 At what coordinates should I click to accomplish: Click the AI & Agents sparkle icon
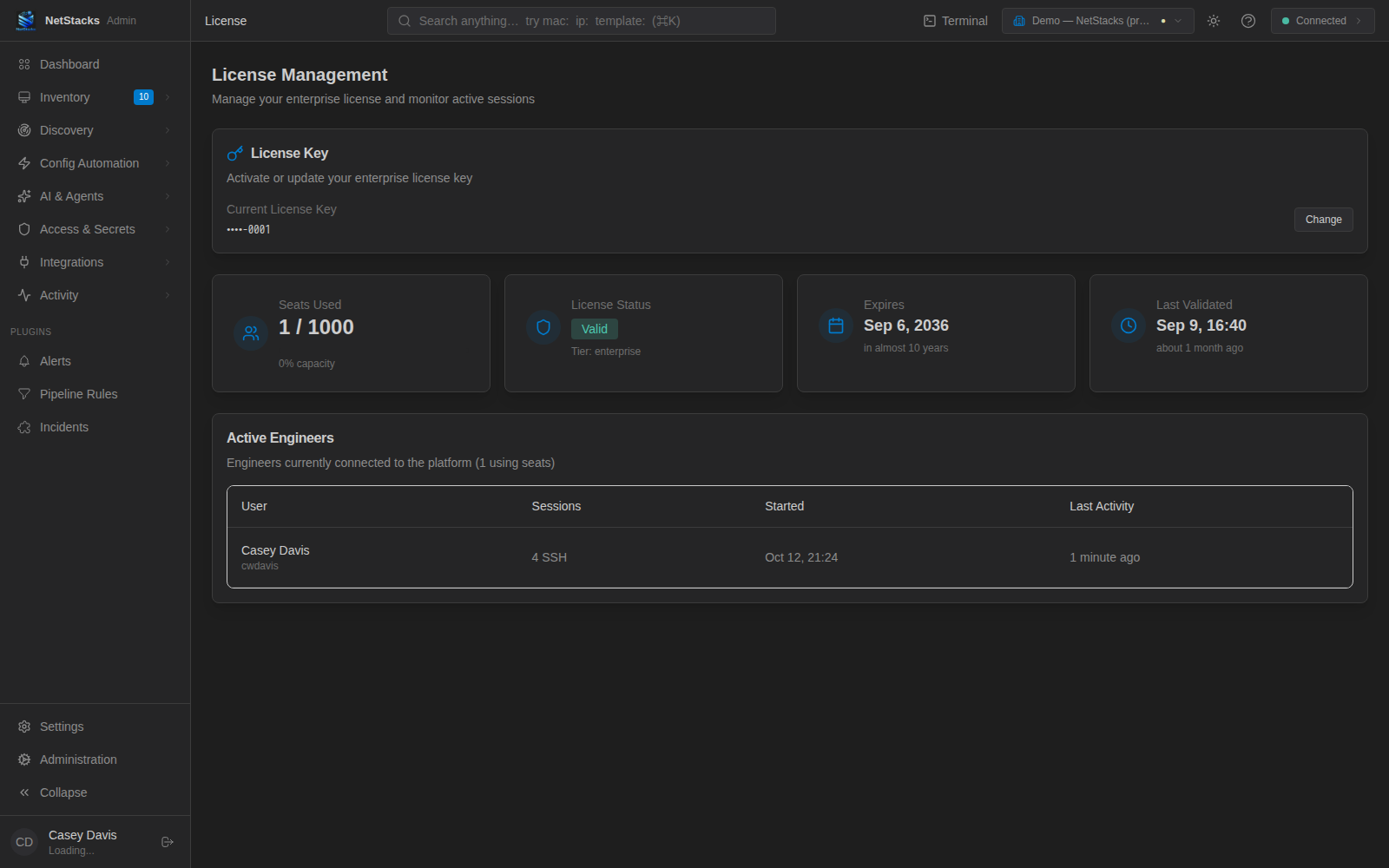(24, 196)
